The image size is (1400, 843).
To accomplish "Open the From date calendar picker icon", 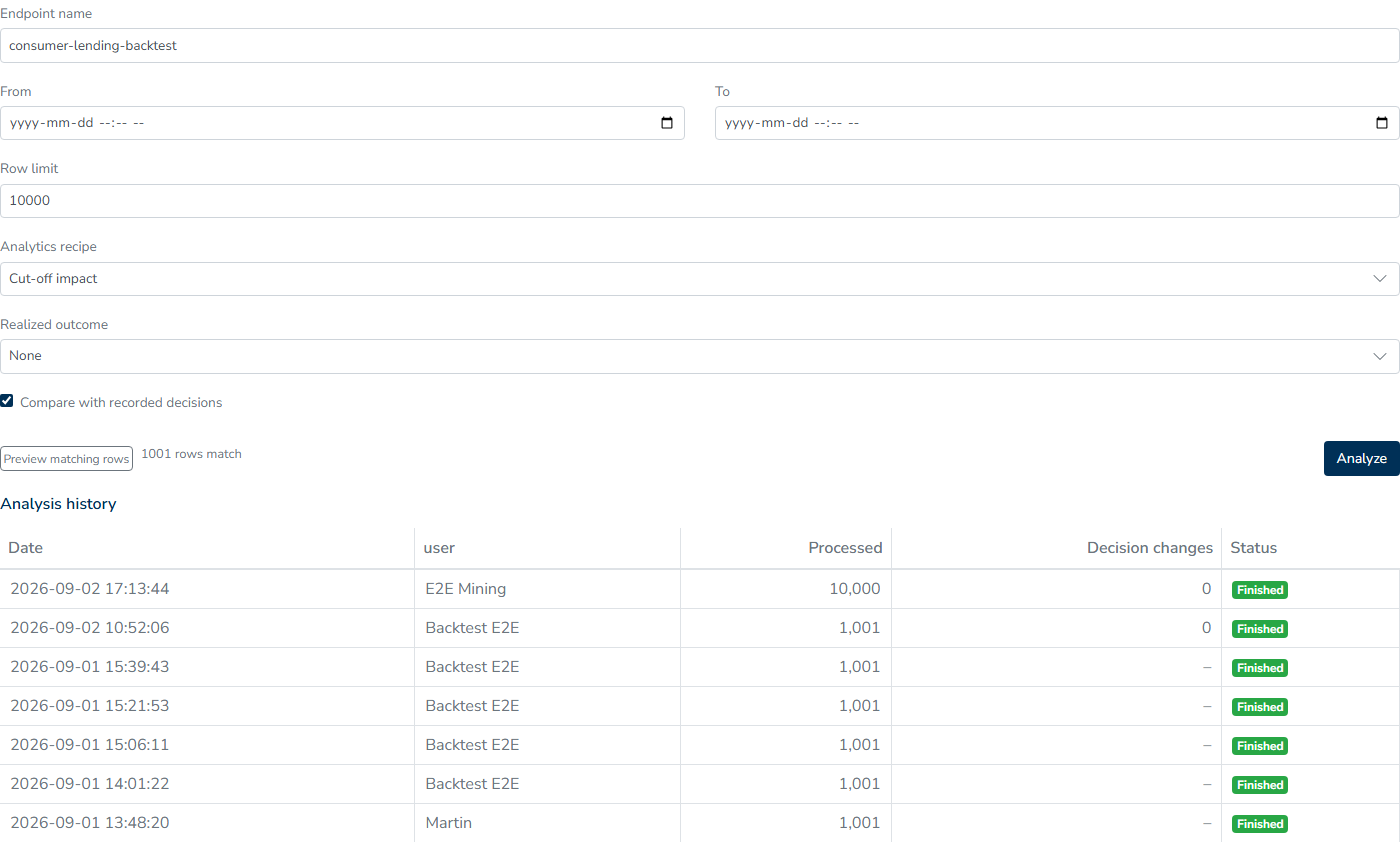I will click(x=667, y=123).
